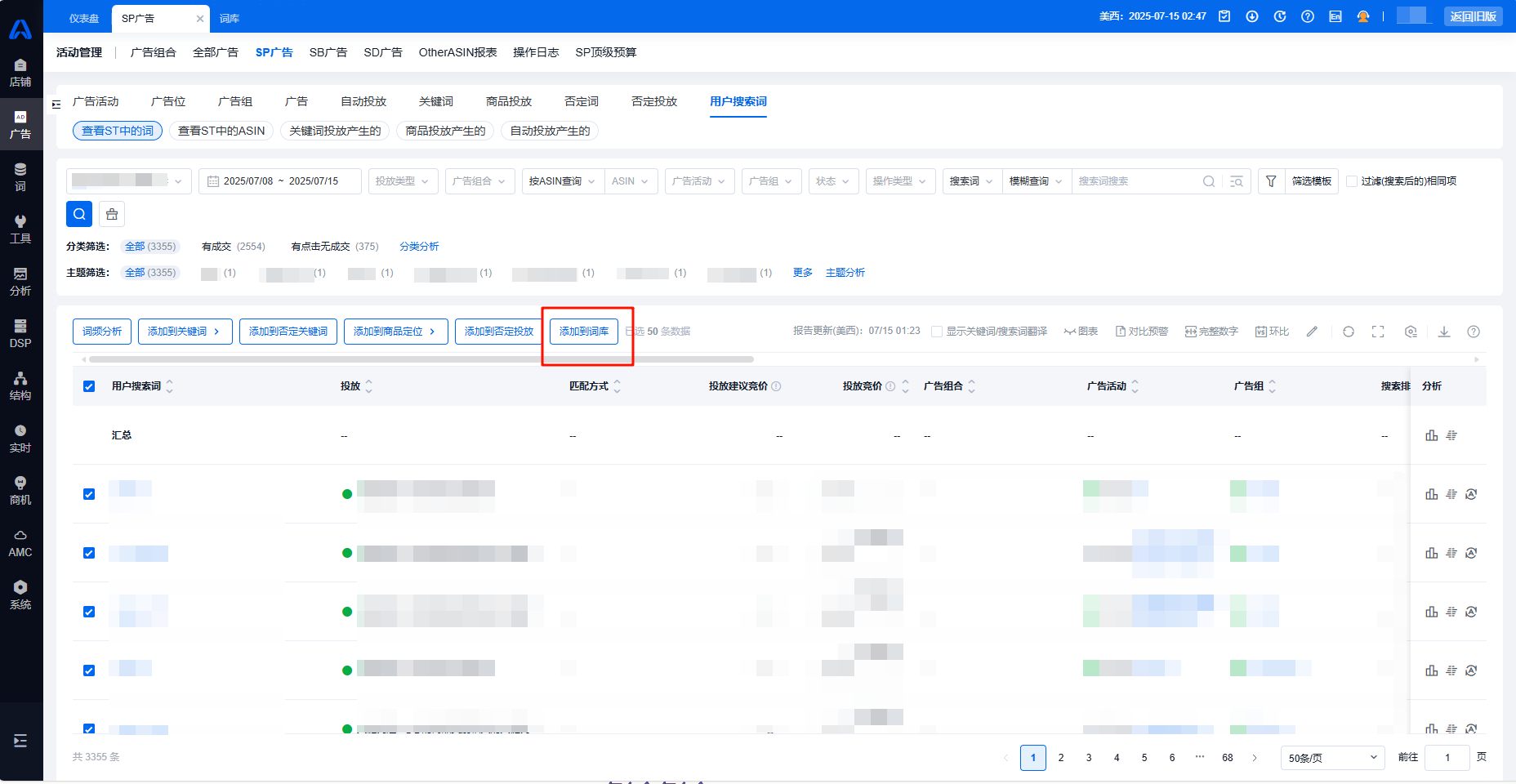Open the history clock icon in top bar

click(x=1280, y=16)
